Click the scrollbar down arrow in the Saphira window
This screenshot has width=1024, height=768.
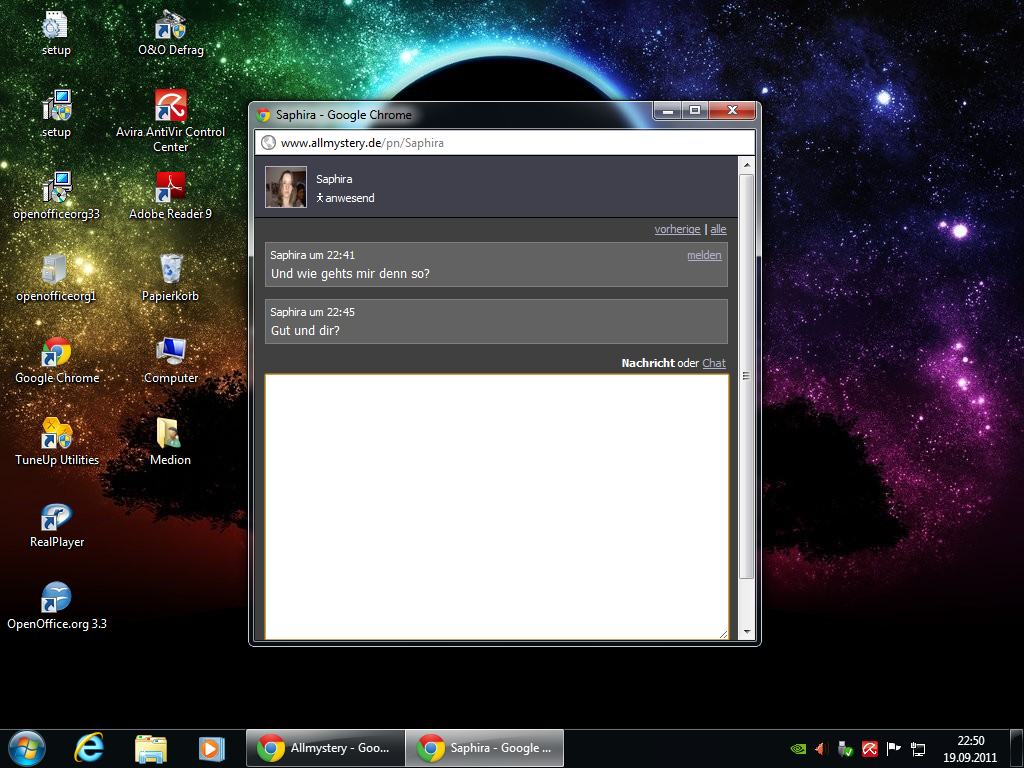click(x=746, y=632)
